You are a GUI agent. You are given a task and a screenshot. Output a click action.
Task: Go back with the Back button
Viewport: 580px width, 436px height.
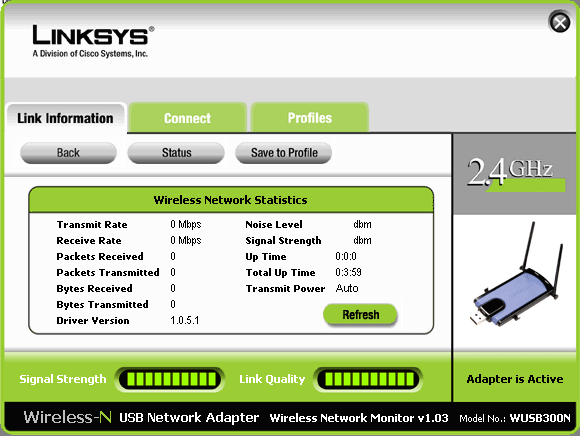coord(68,153)
